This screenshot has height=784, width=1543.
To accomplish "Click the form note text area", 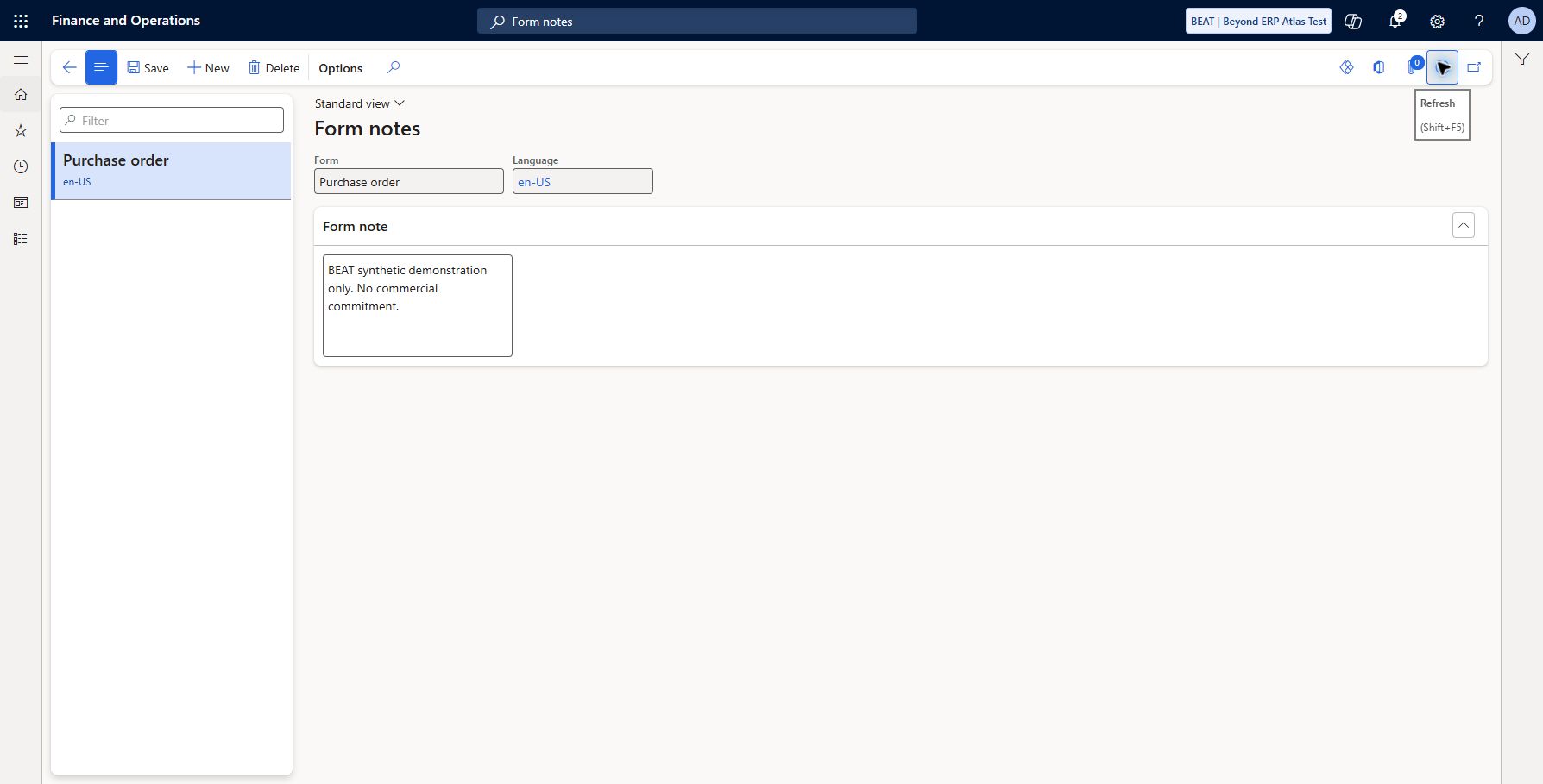I will pyautogui.click(x=418, y=305).
